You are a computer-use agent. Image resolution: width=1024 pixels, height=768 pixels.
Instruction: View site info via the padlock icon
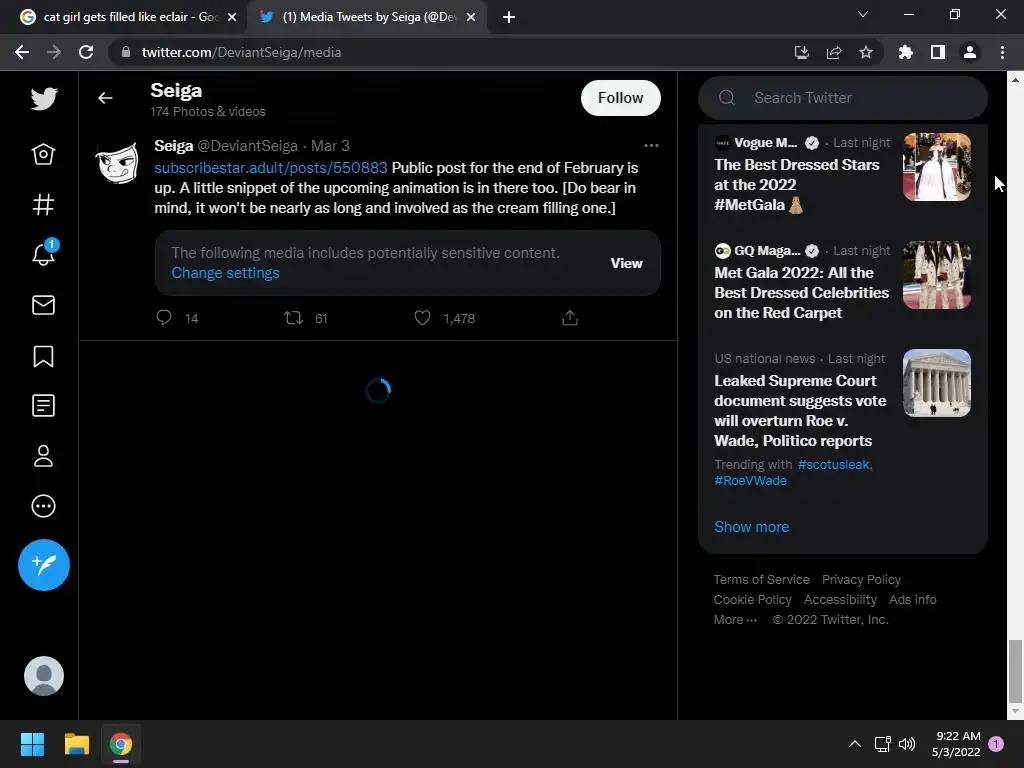pos(126,52)
